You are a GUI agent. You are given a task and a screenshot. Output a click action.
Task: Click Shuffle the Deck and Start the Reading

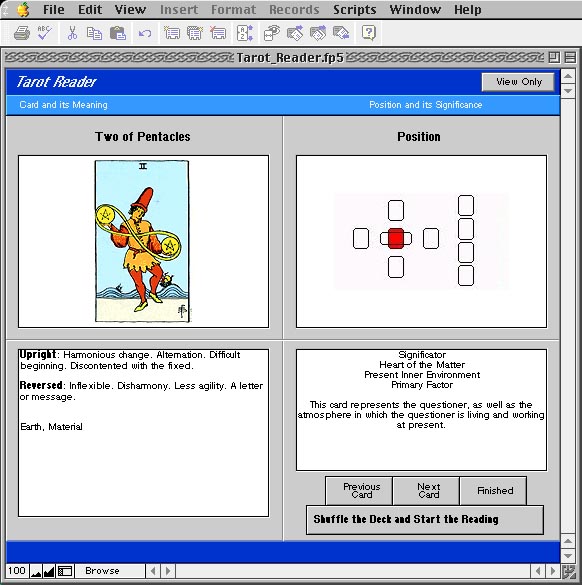(425, 520)
